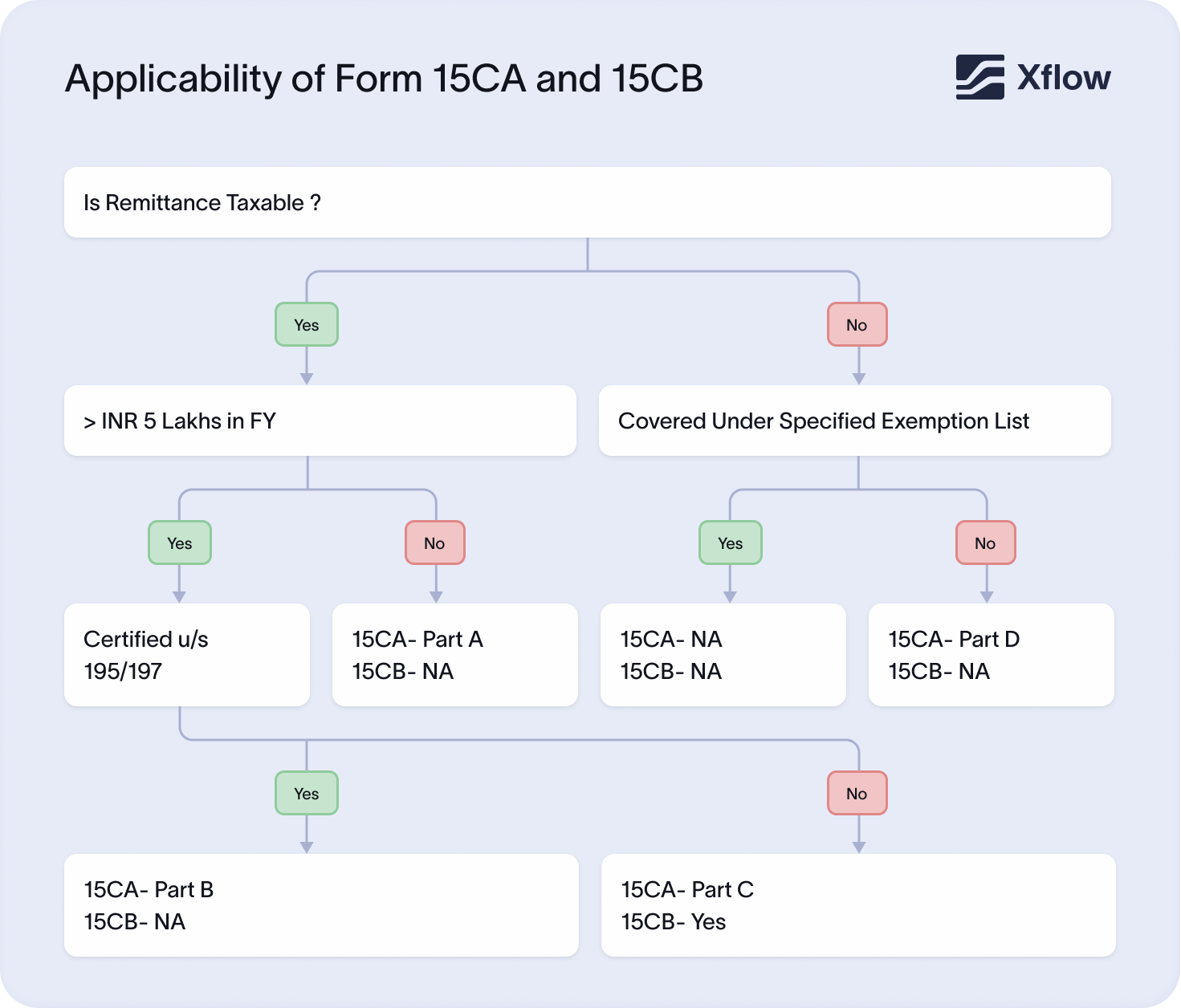Click No badge above '15CA- Part D' box

click(985, 543)
